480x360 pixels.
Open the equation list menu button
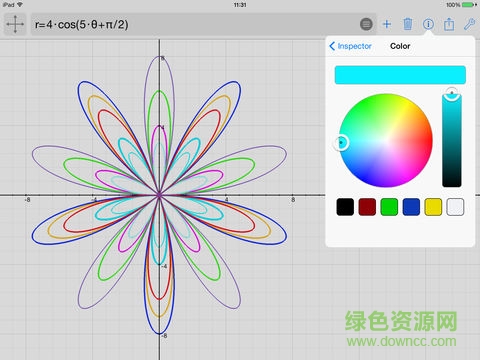(x=366, y=24)
